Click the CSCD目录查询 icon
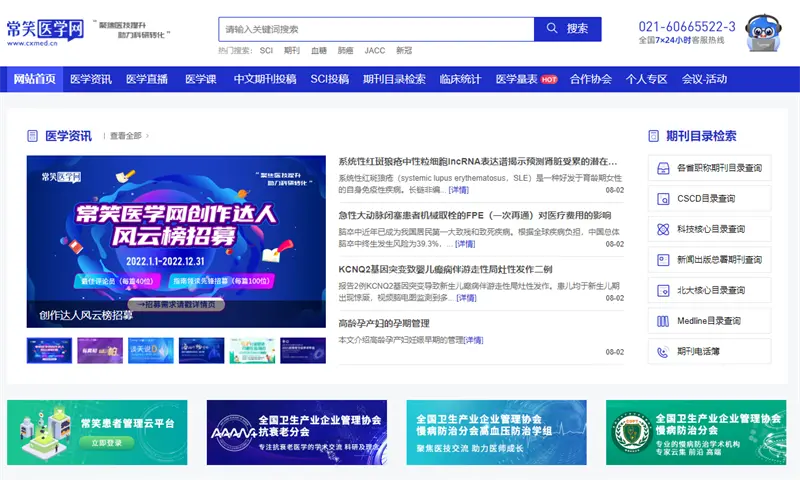The width and height of the screenshot is (800, 480). coord(662,199)
